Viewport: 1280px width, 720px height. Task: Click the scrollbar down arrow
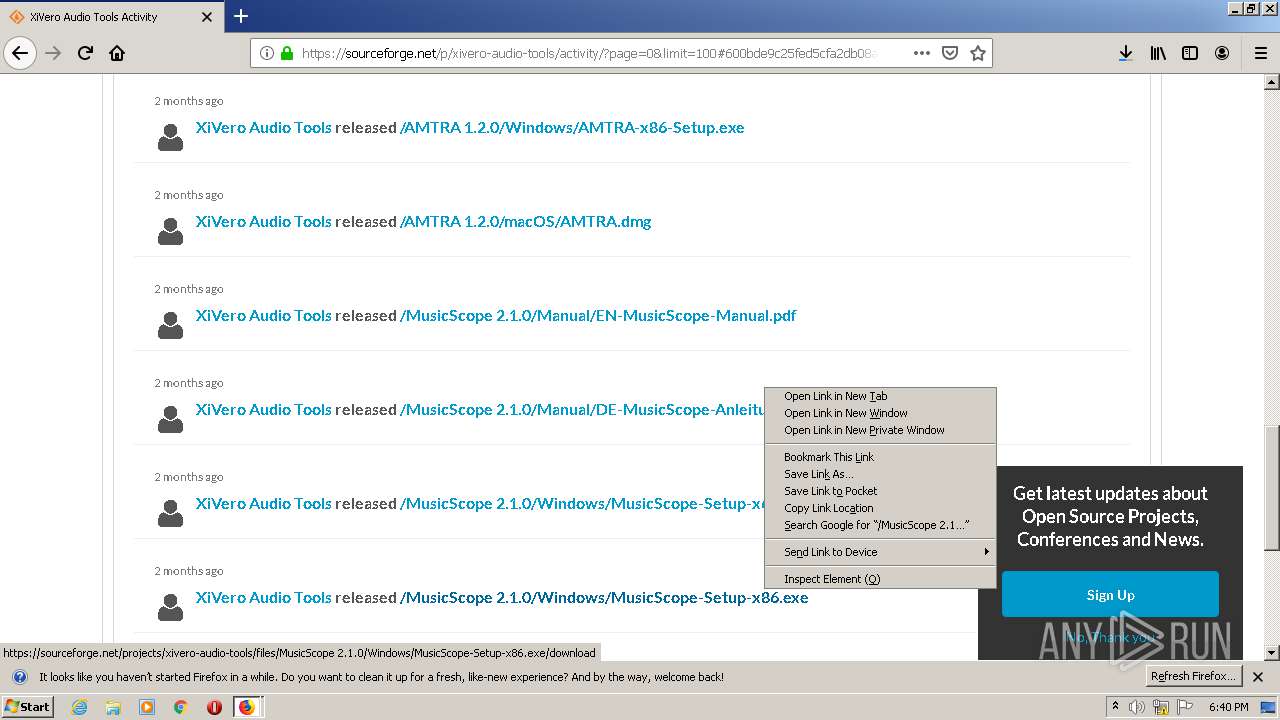click(1271, 653)
